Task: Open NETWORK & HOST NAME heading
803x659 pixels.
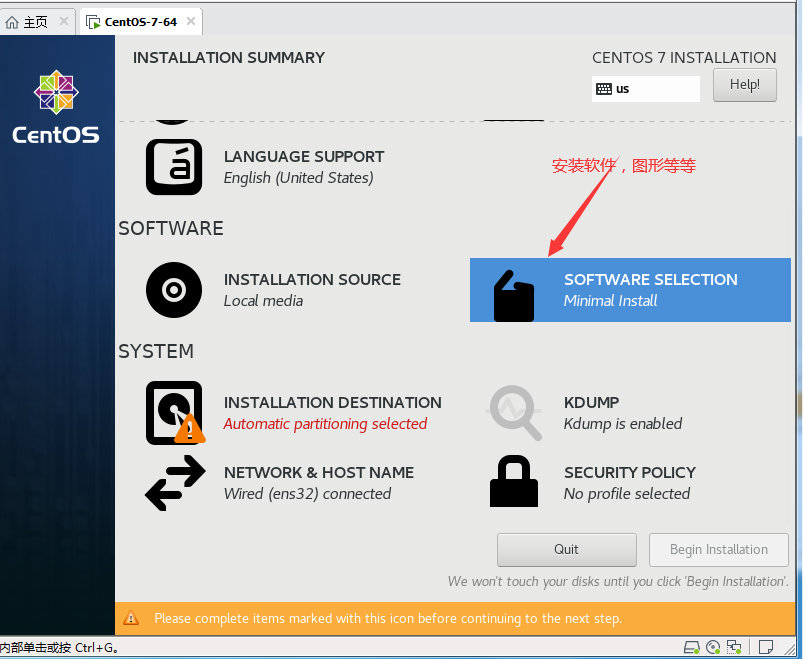Action: pyautogui.click(x=319, y=472)
